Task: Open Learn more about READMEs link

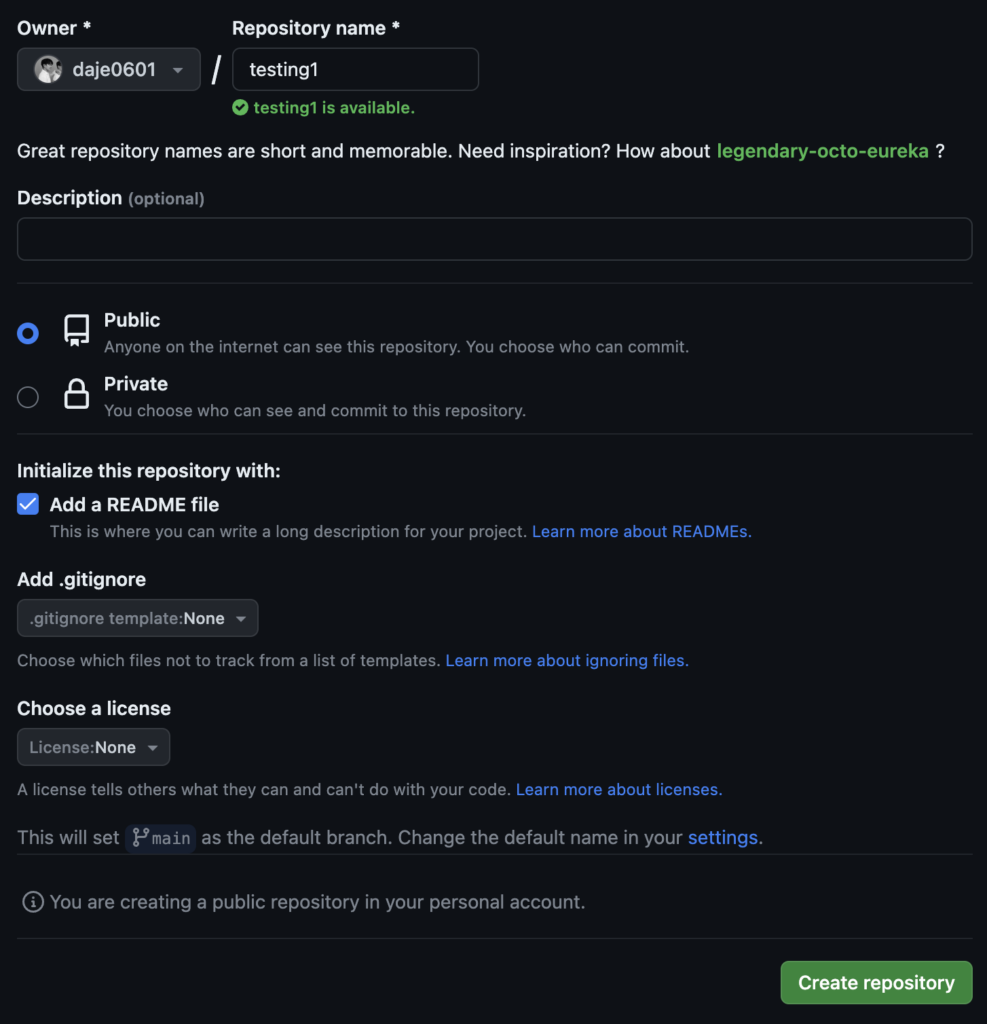Action: 641,532
